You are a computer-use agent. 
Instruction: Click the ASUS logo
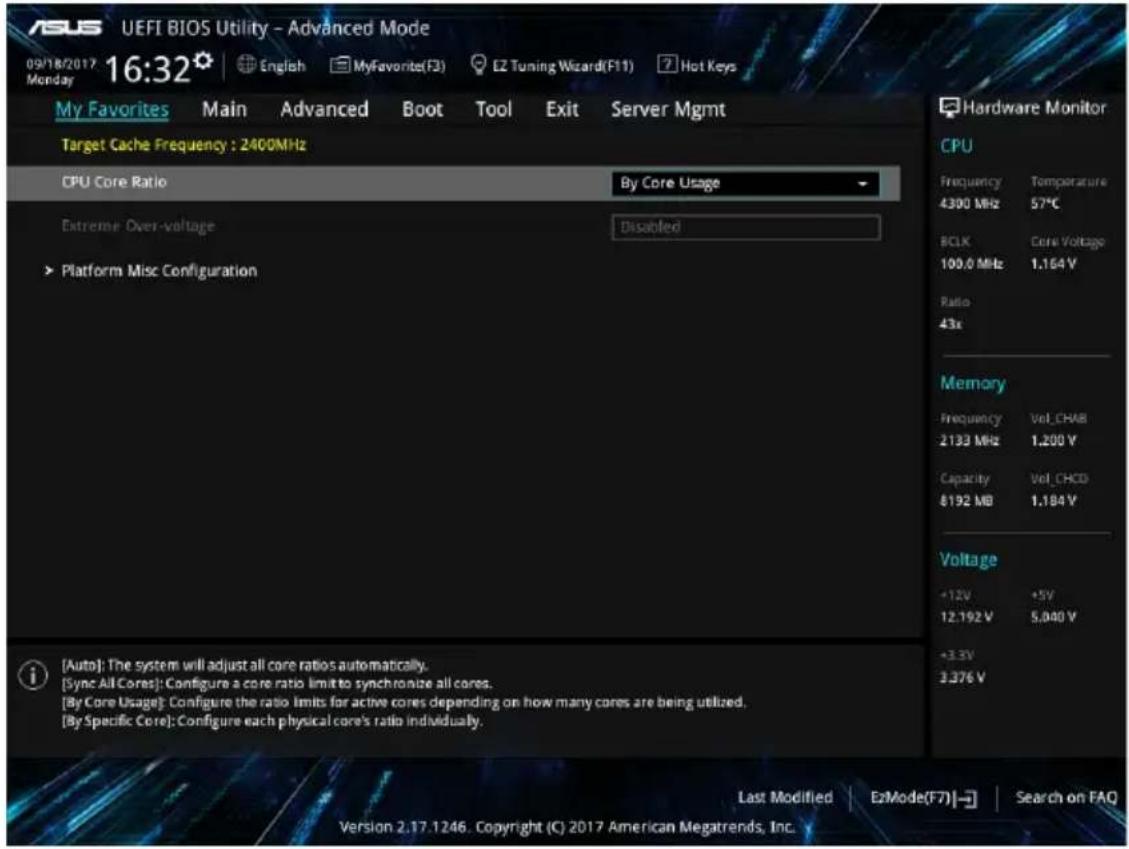pos(66,27)
